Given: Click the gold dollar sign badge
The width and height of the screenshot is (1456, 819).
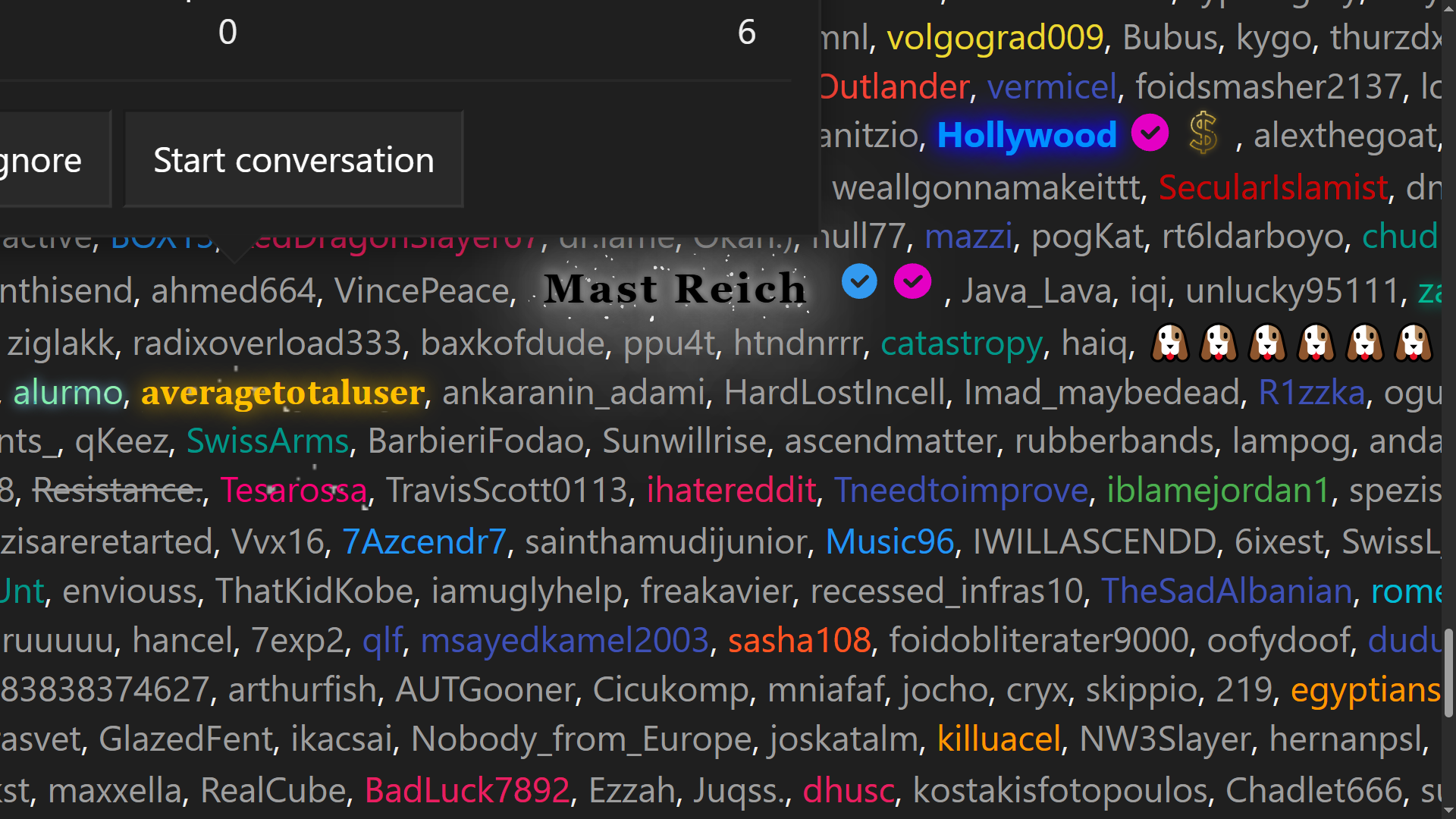Looking at the screenshot, I should pos(1203,133).
